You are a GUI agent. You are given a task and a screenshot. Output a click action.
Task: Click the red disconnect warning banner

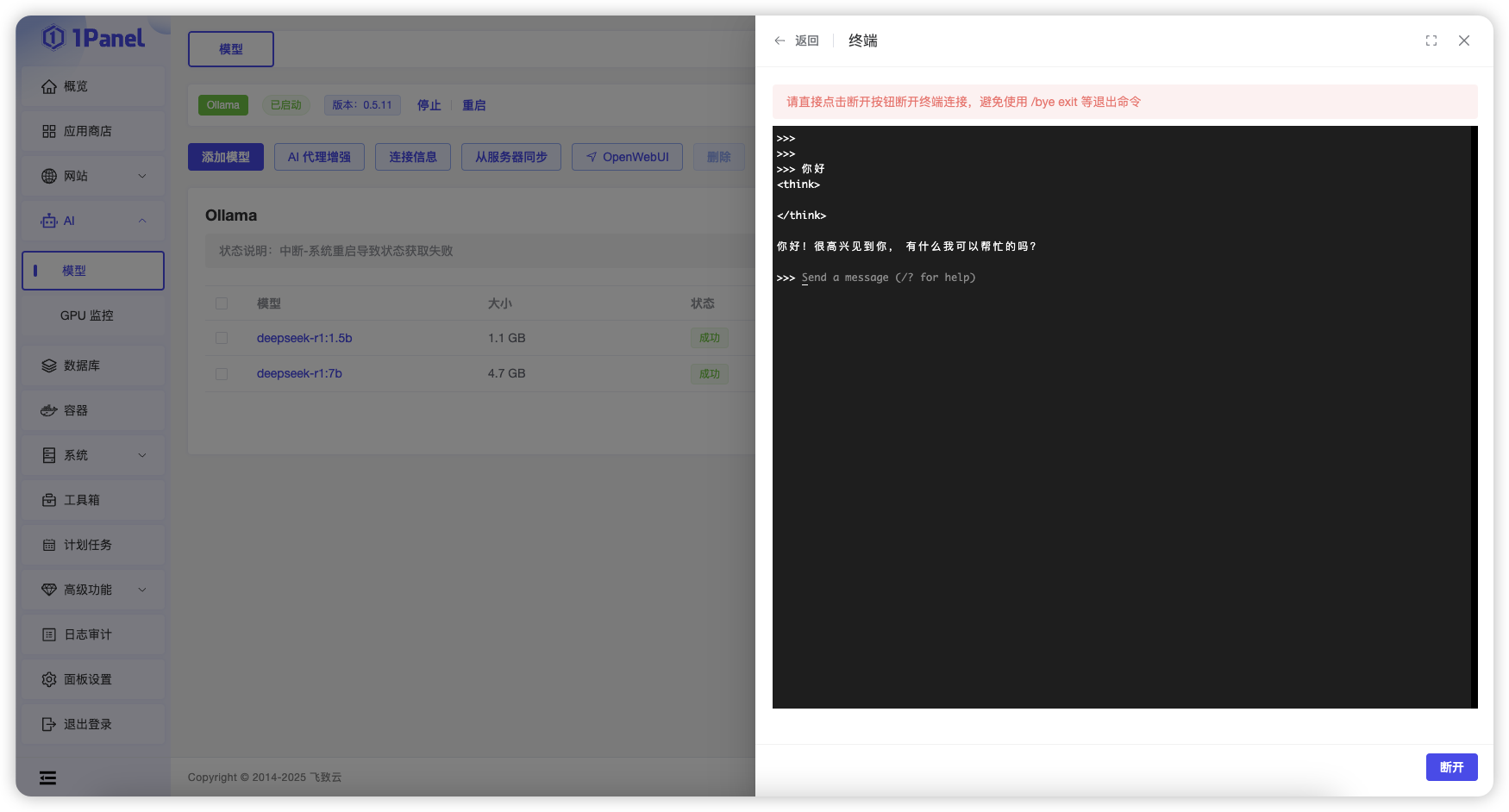(1125, 102)
